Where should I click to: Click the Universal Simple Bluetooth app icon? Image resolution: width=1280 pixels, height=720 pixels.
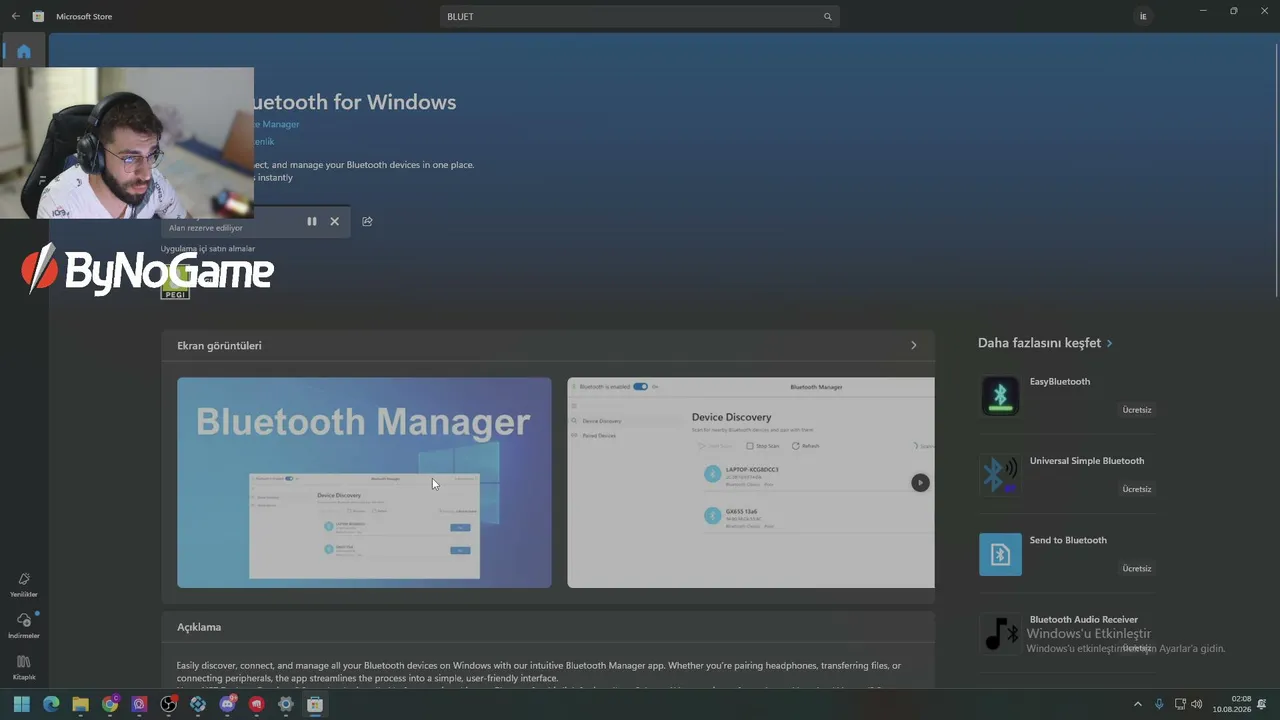[1000, 475]
